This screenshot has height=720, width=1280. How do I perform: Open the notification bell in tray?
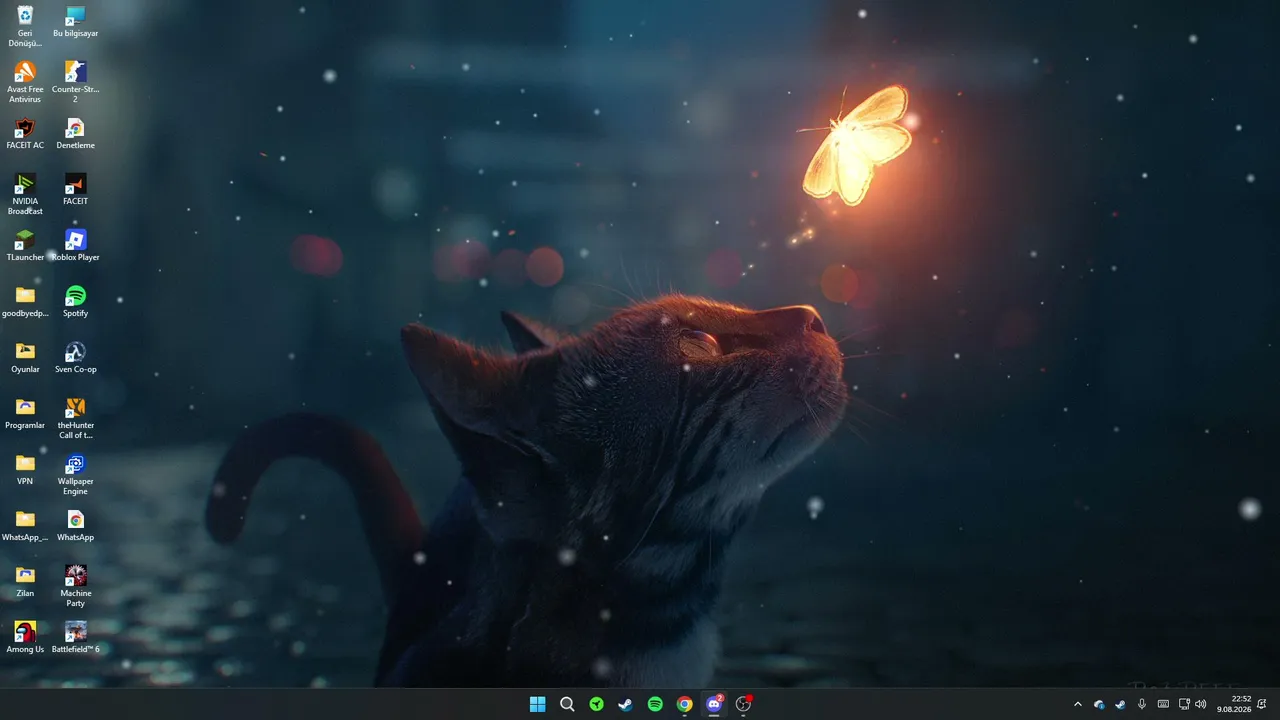pos(1262,704)
